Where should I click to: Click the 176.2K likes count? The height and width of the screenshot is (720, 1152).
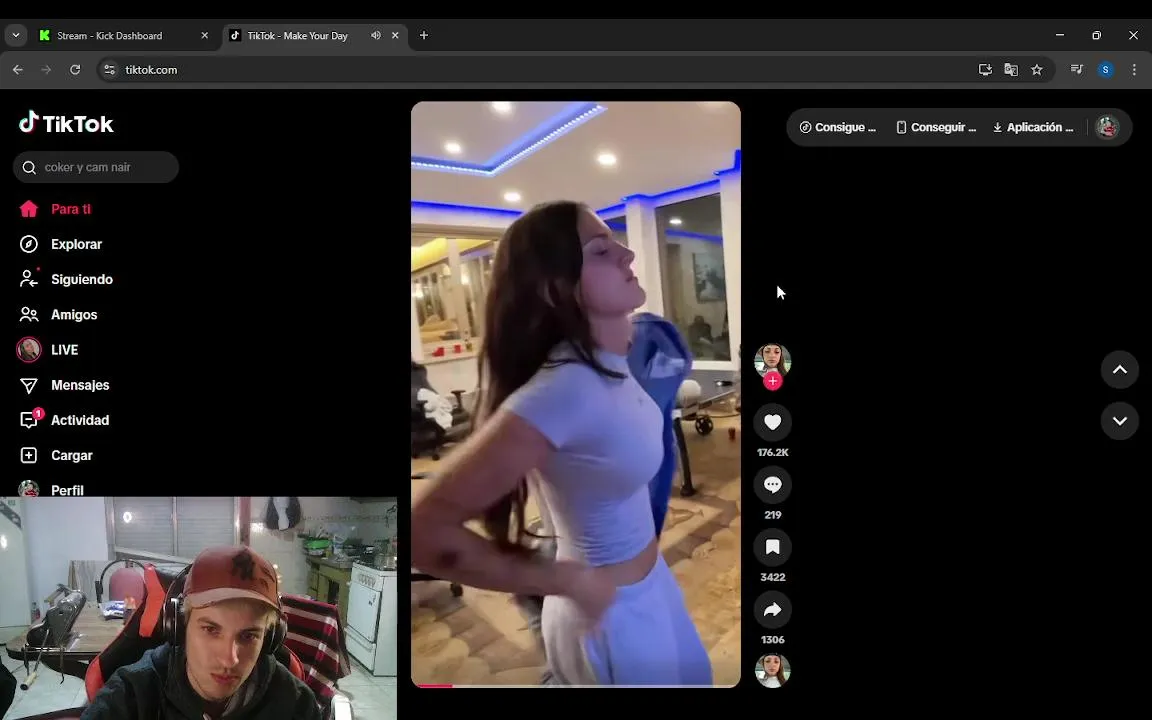point(772,453)
